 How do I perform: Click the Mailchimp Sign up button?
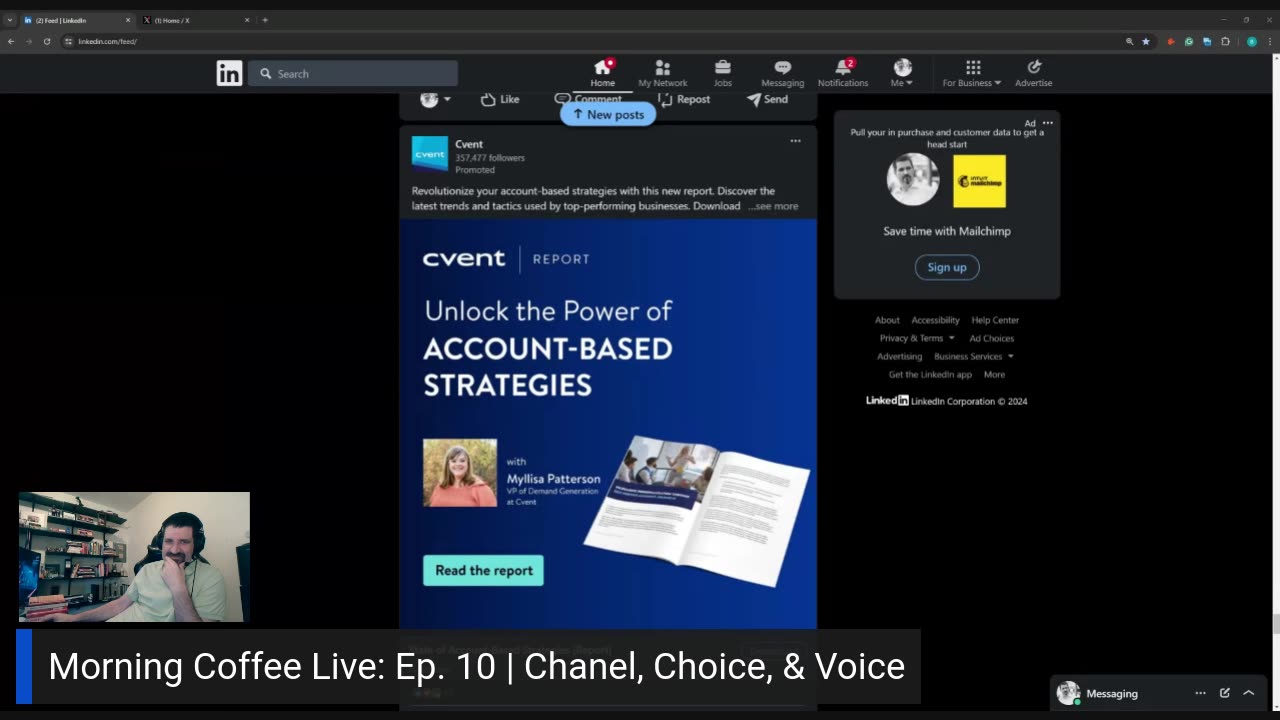click(946, 267)
